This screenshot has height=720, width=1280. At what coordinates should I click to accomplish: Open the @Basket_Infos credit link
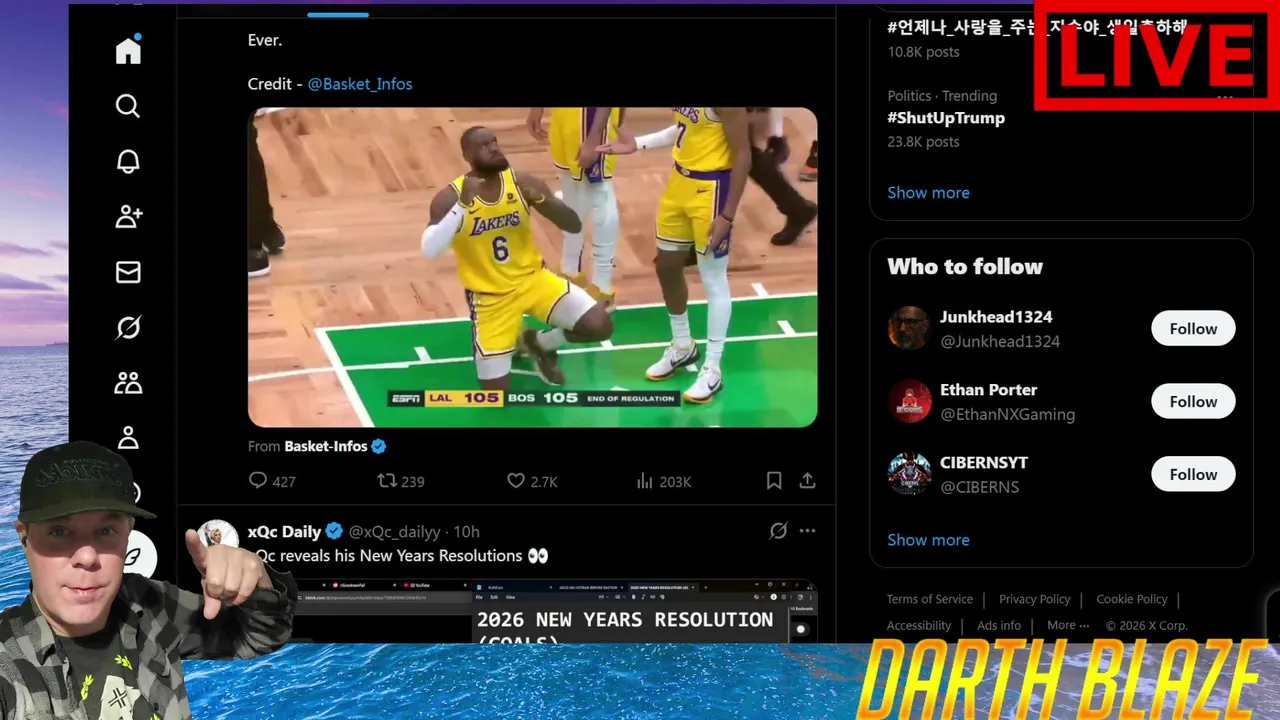coord(360,84)
